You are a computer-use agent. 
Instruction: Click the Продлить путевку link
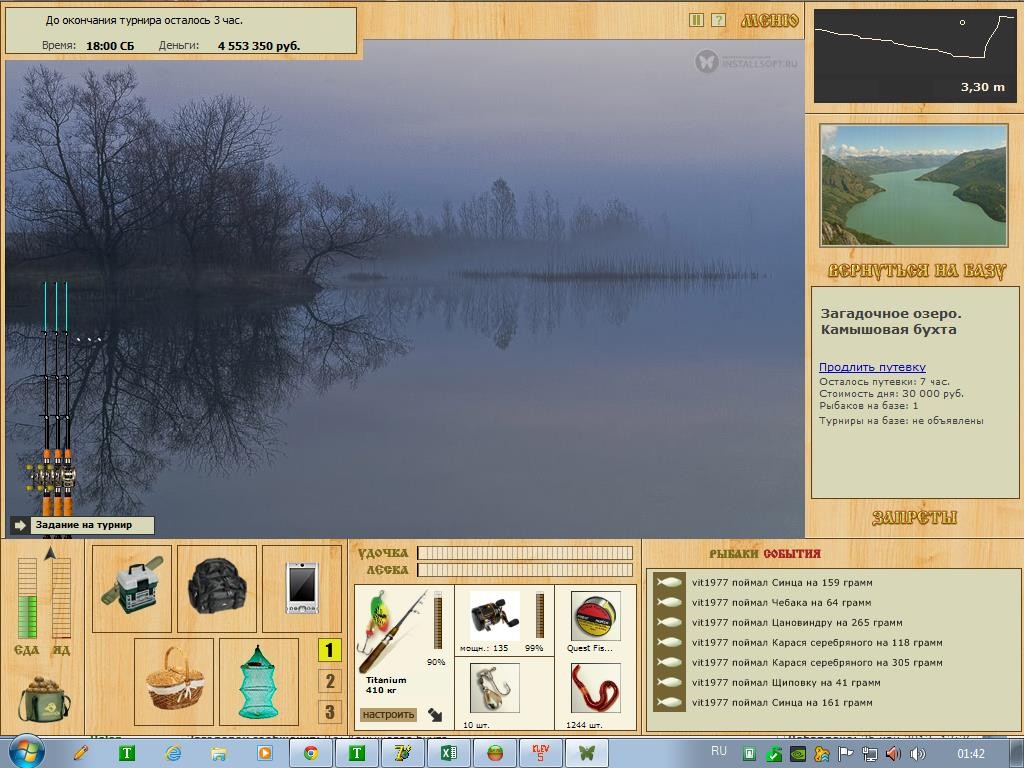872,367
